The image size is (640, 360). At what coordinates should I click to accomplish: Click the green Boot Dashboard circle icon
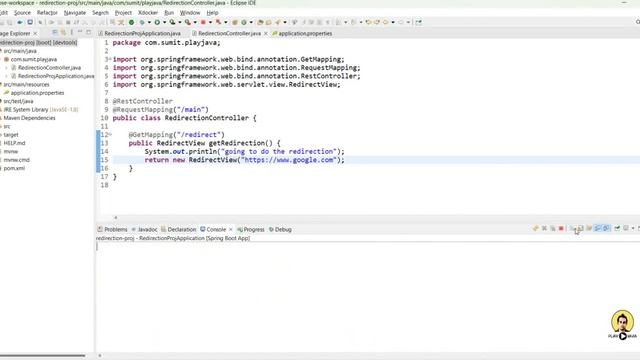tap(131, 22)
